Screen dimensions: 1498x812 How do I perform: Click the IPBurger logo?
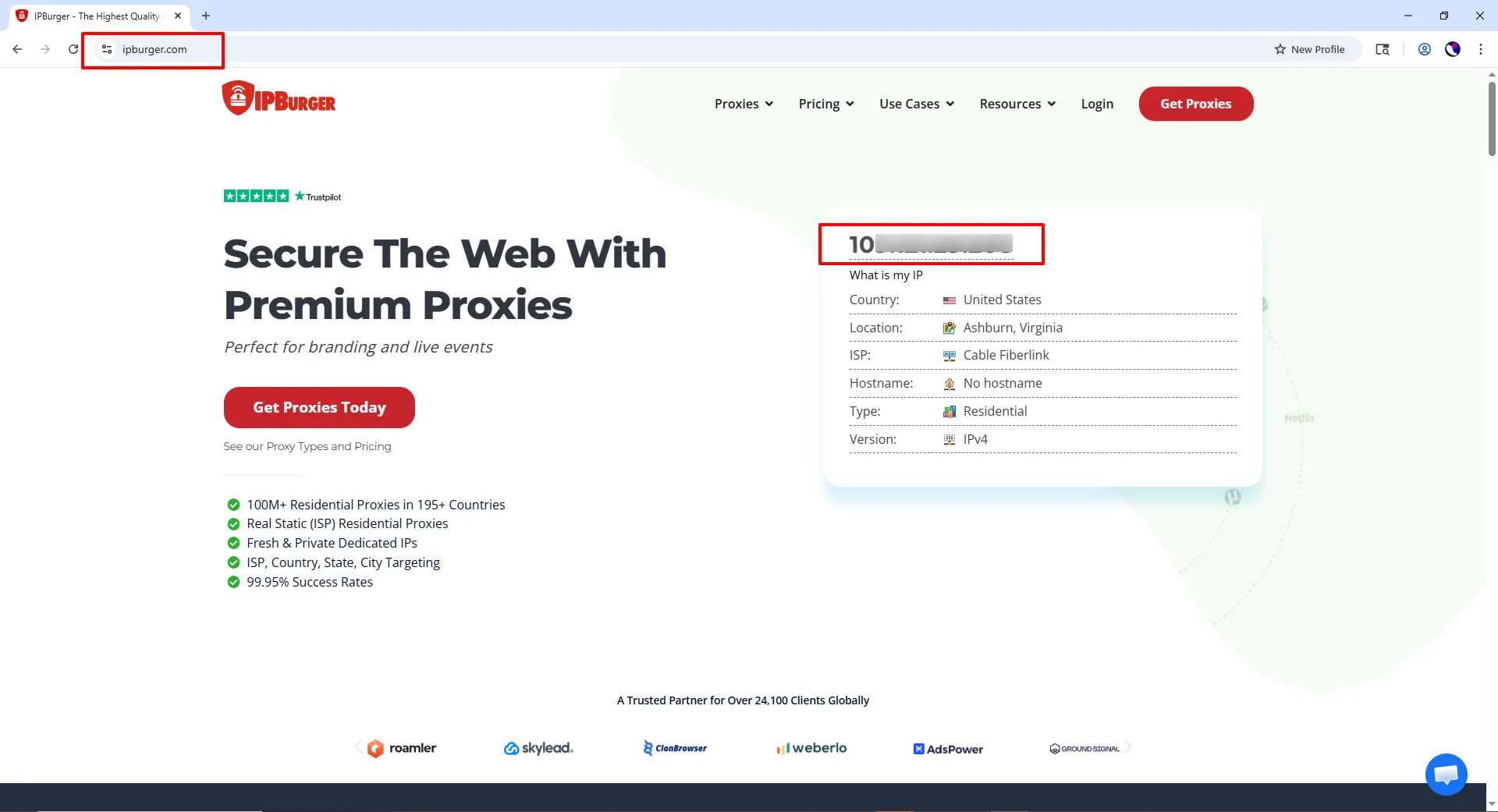(279, 99)
